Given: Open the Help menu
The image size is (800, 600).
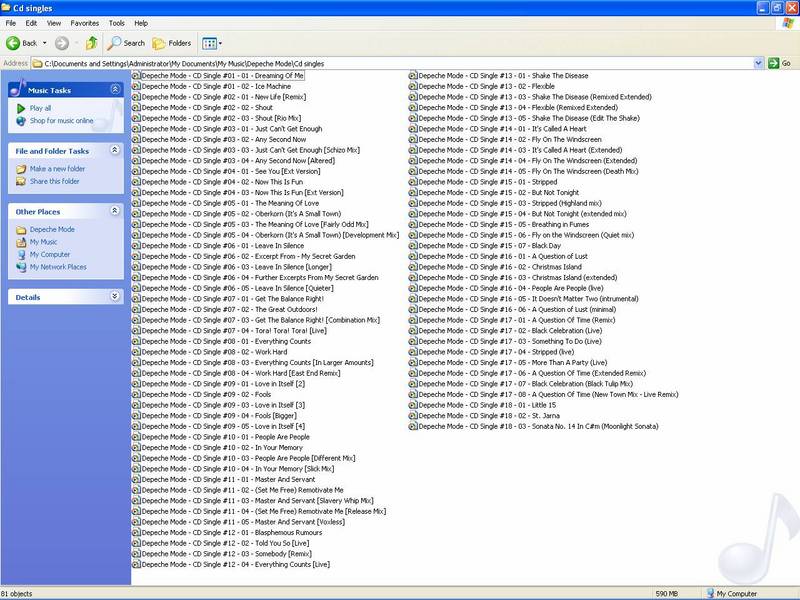Looking at the screenshot, I should 141,23.
